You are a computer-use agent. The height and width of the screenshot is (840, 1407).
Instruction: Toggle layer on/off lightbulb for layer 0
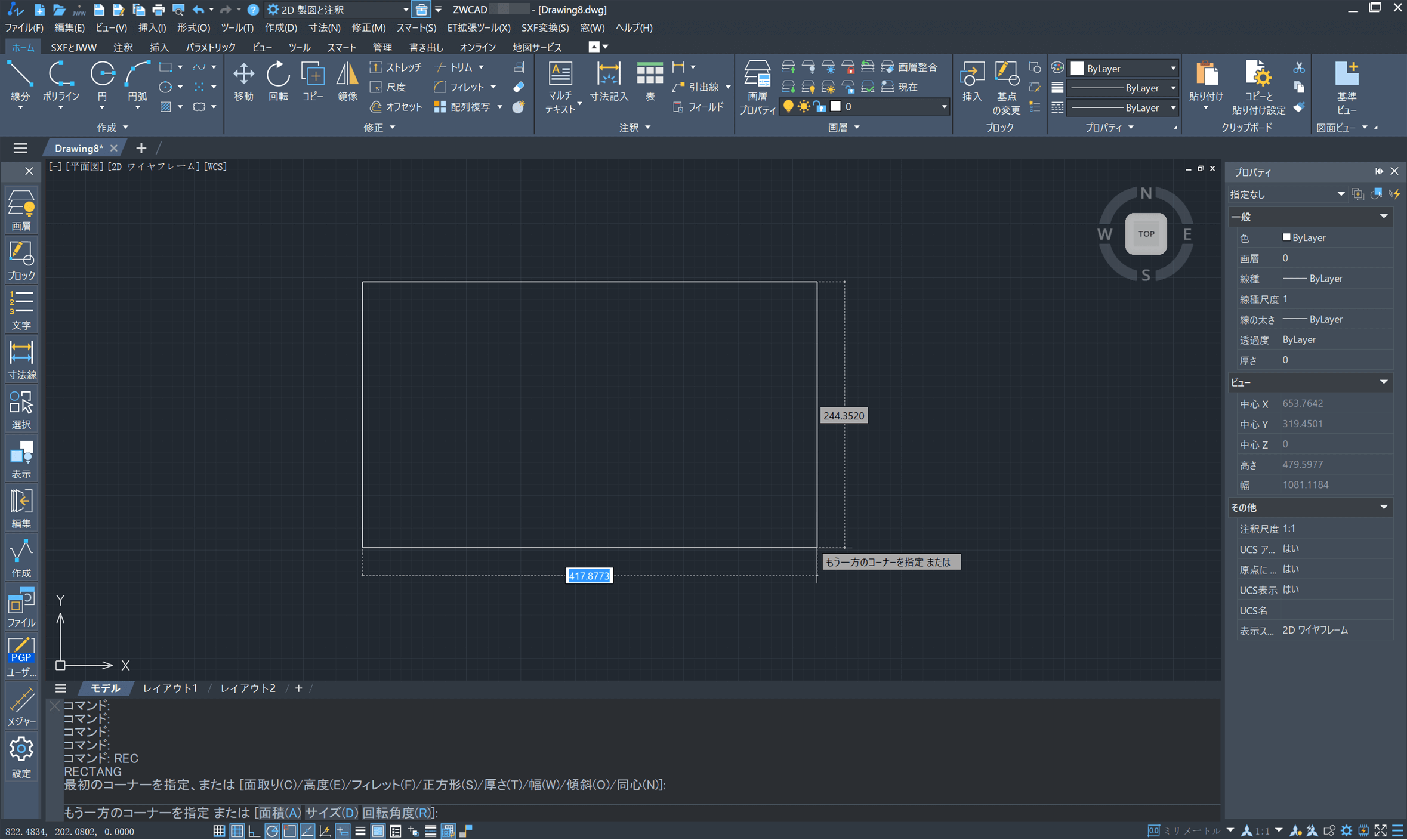tap(788, 107)
